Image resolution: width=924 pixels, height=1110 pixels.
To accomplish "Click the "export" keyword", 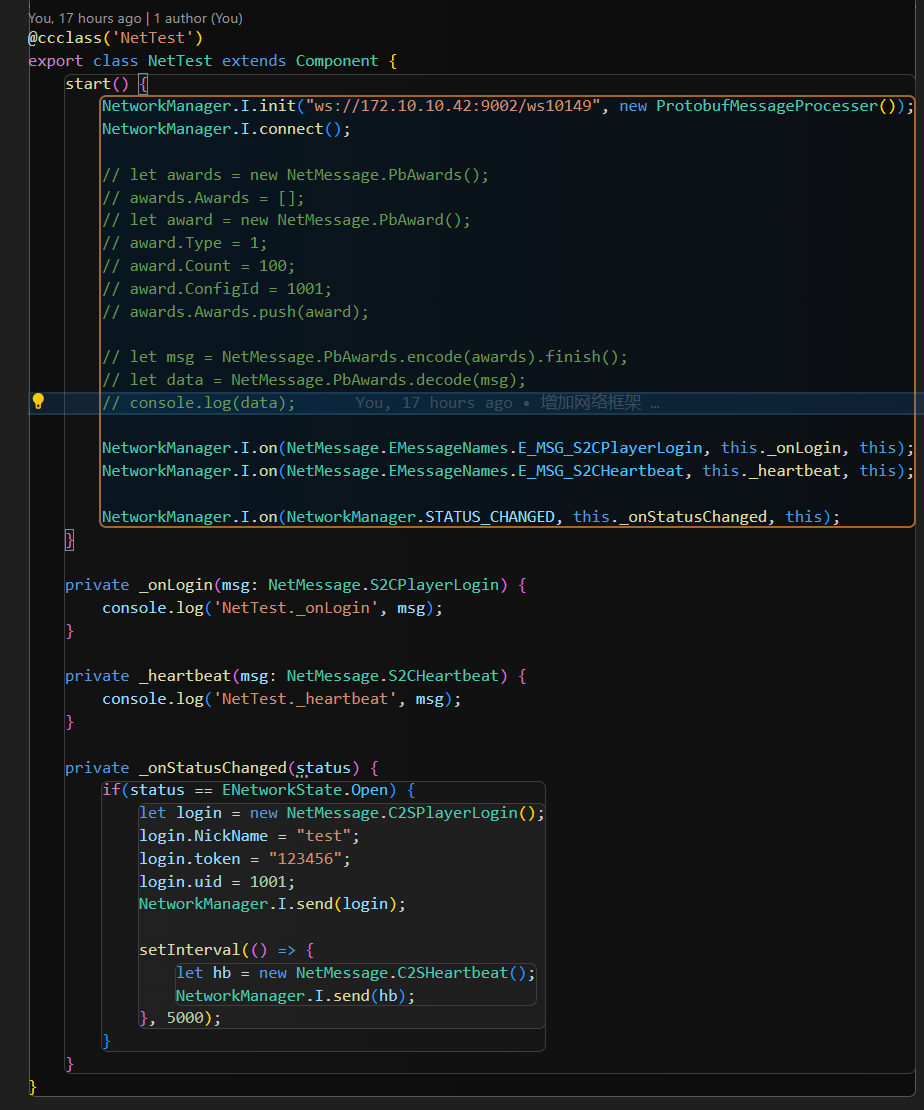I will [56, 61].
